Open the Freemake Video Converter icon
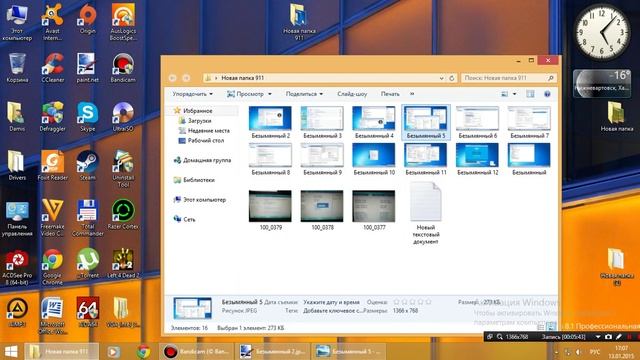The height and width of the screenshot is (360, 640). 52,218
